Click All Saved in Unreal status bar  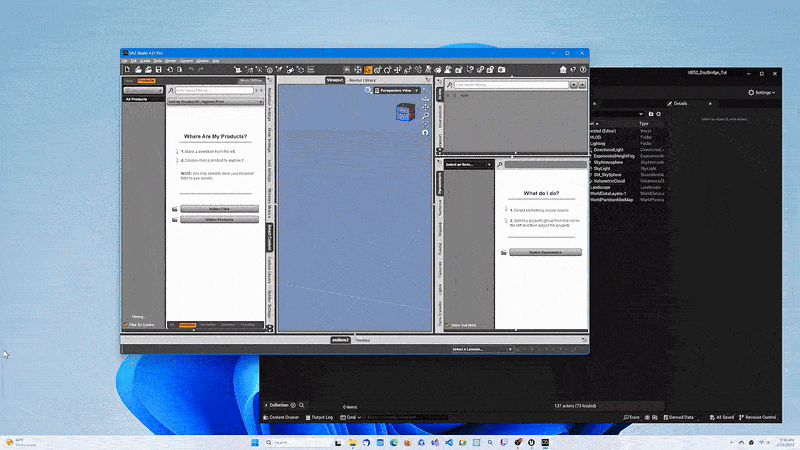tap(722, 417)
